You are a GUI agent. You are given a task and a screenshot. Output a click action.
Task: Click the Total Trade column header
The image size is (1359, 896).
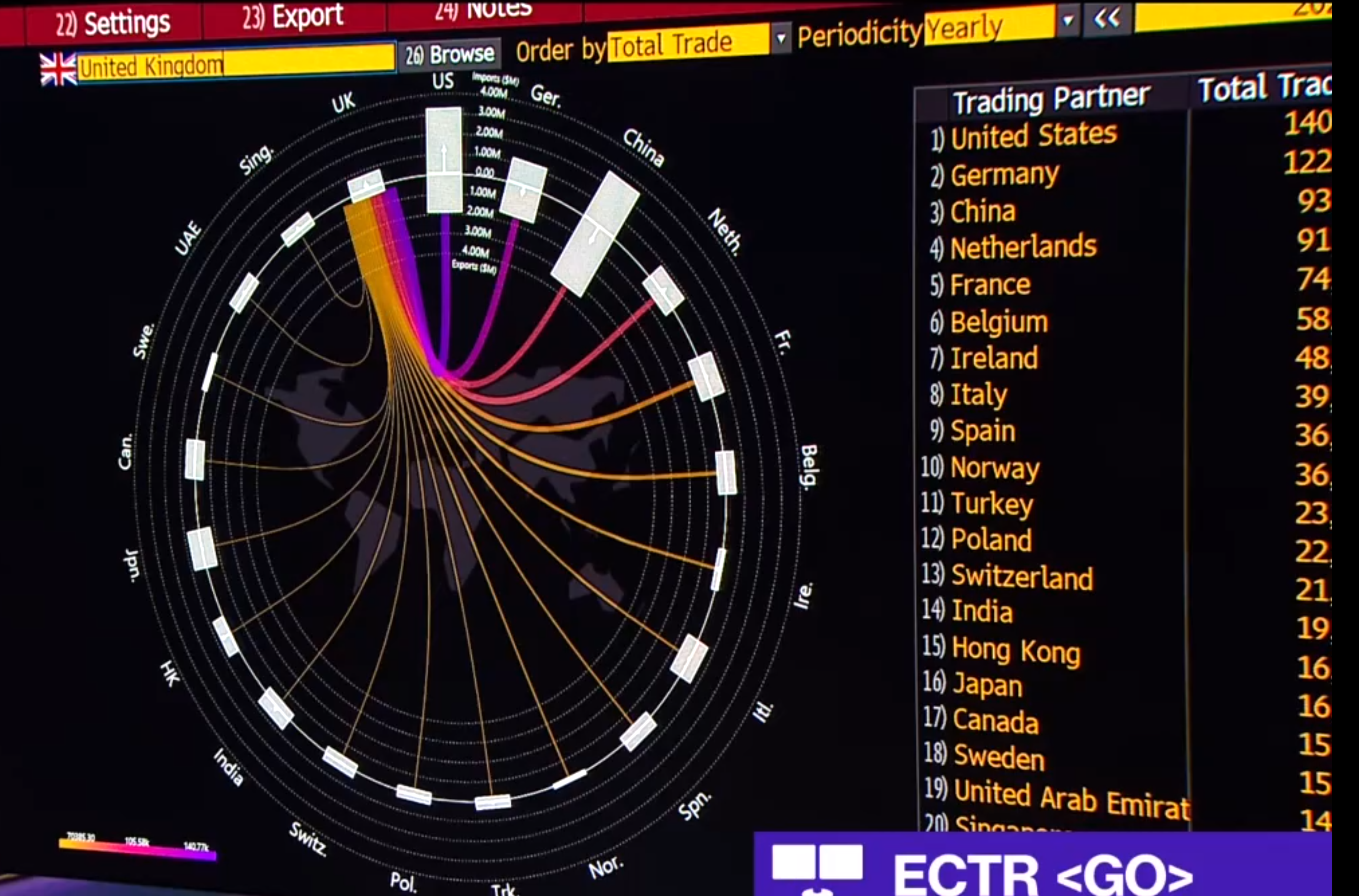click(1265, 88)
